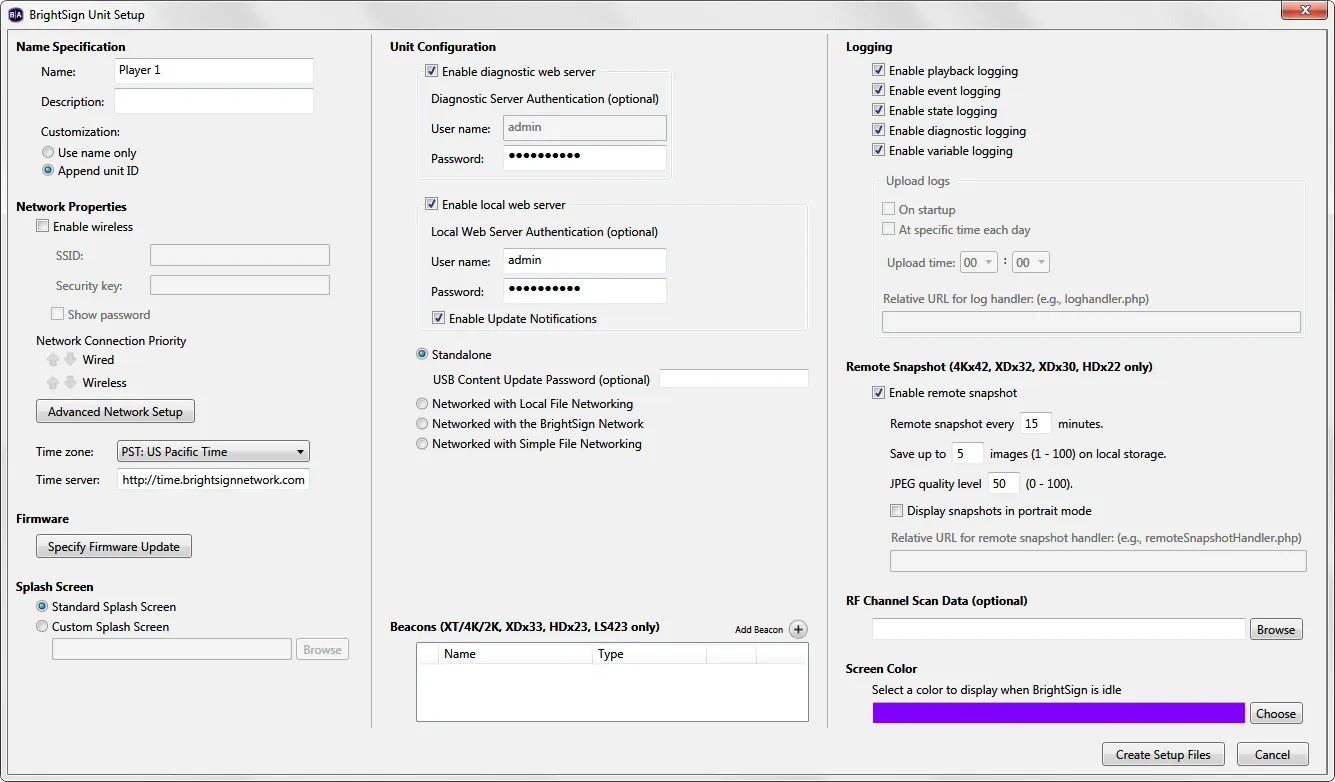Click the Type column header in Beacons
The height and width of the screenshot is (782, 1335).
tap(649, 654)
